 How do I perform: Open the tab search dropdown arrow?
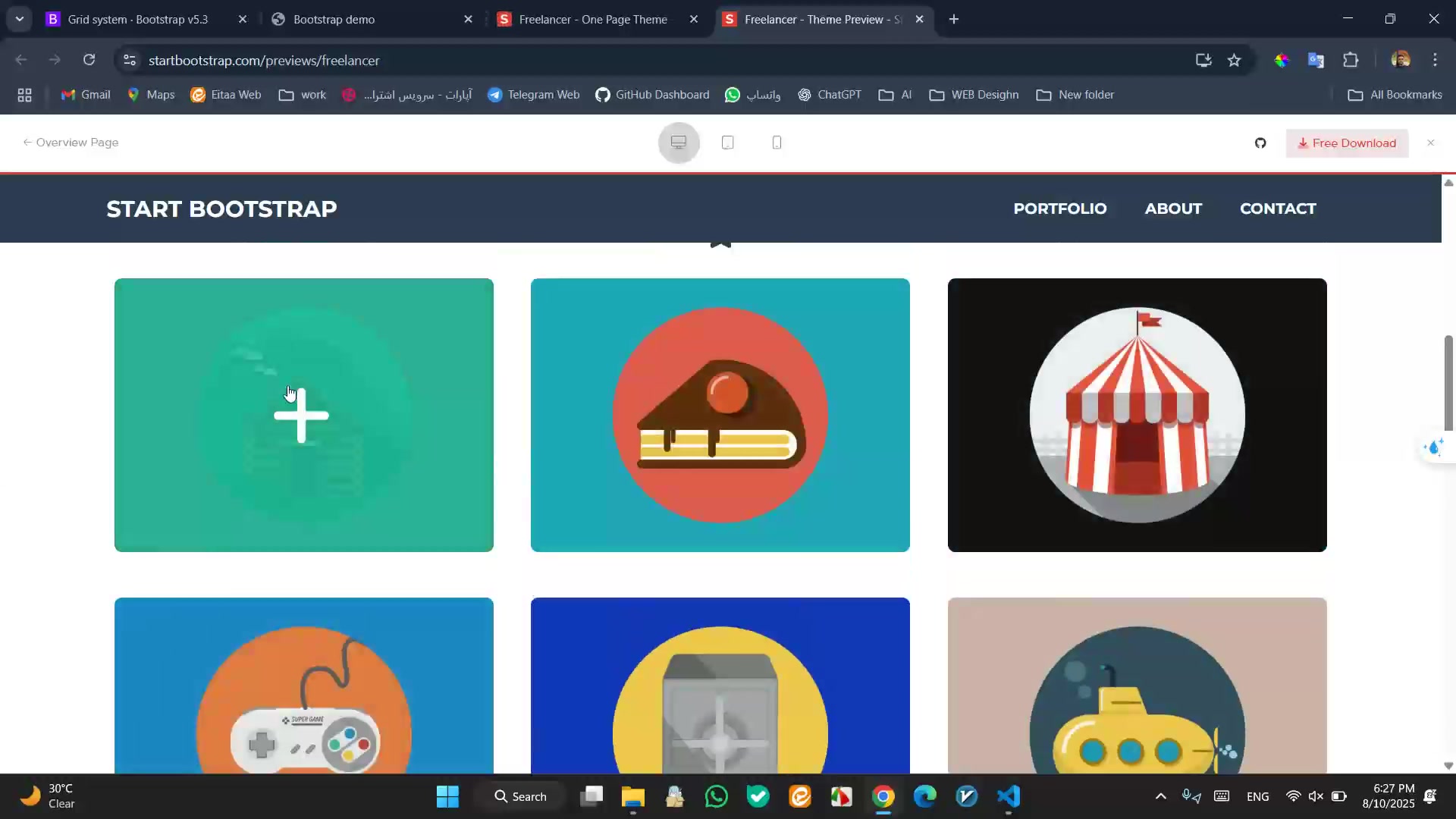[20, 19]
